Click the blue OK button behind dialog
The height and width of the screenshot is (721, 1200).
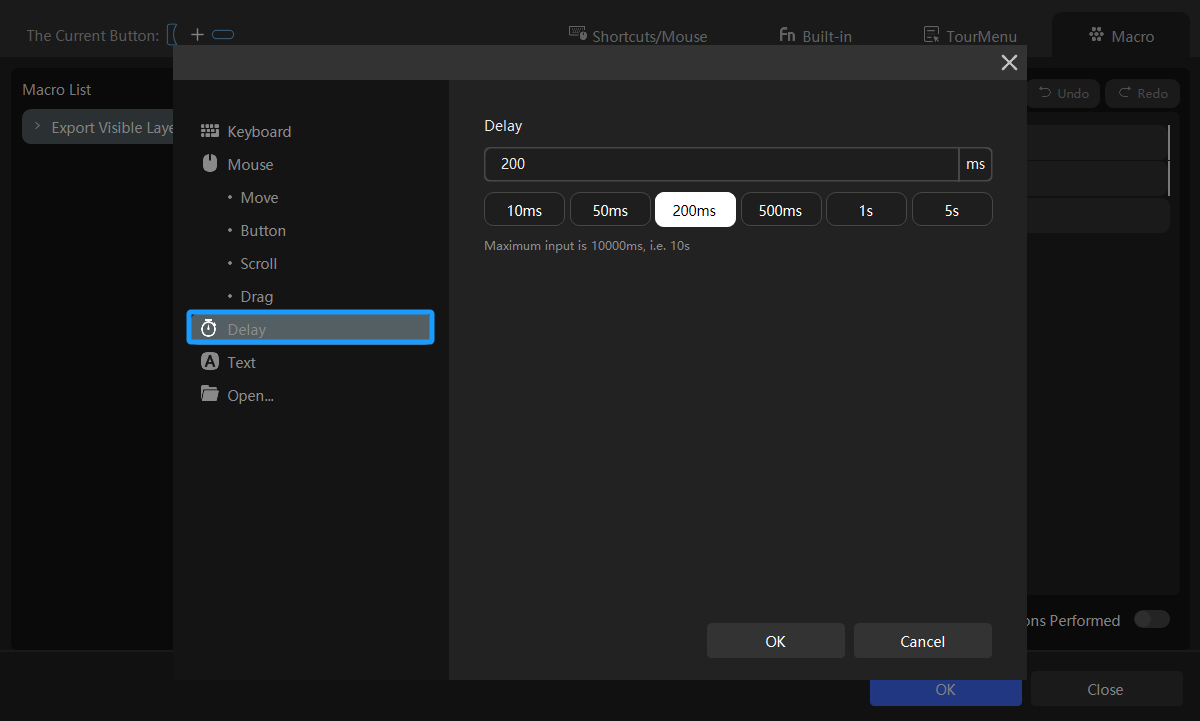pyautogui.click(x=946, y=692)
